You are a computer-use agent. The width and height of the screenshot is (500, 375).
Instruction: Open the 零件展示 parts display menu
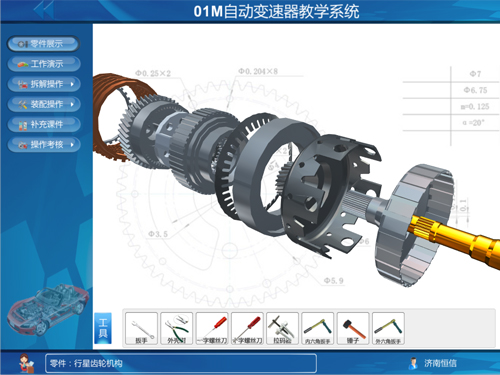43,44
